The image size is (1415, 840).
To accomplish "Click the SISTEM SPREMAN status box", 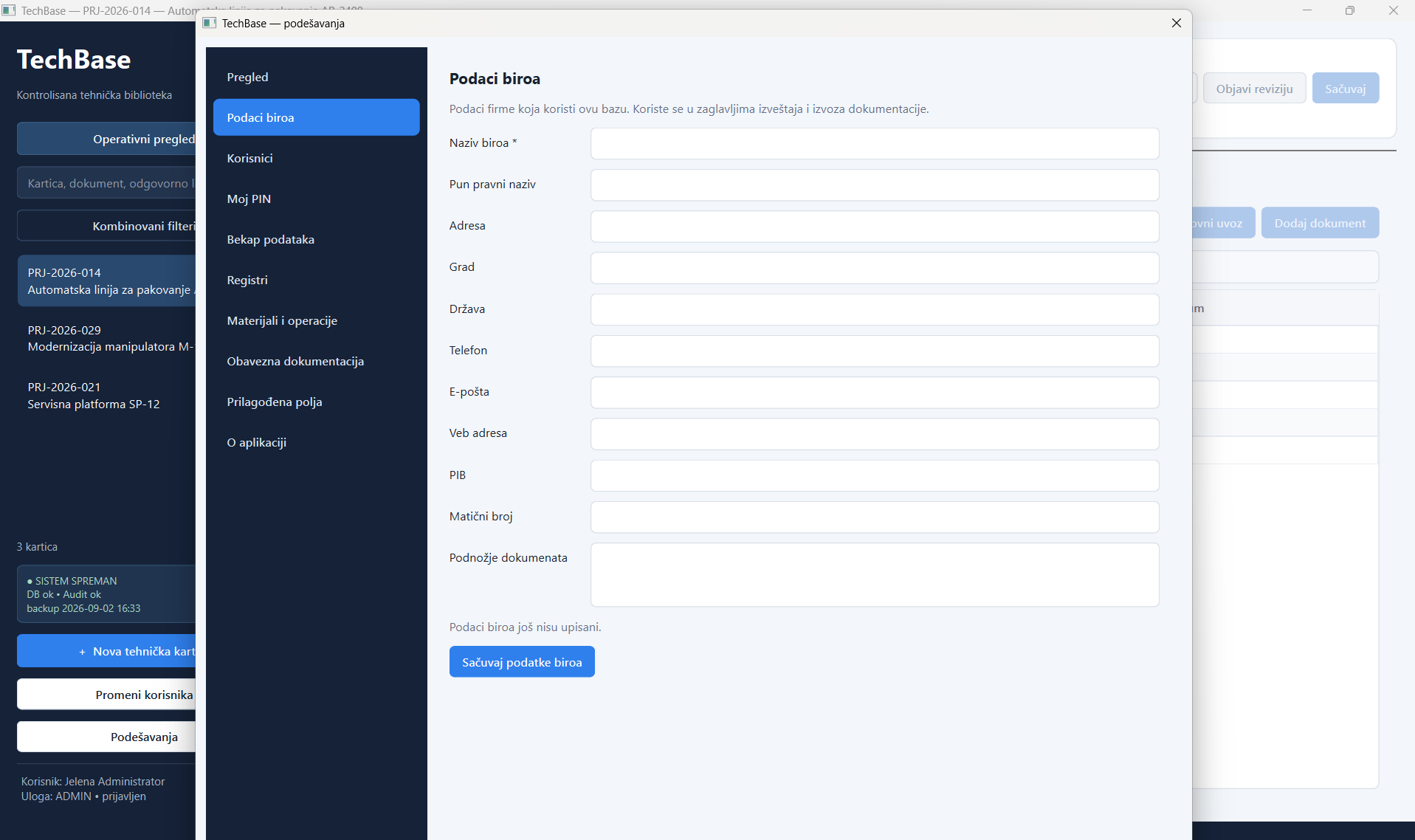I will pos(106,594).
